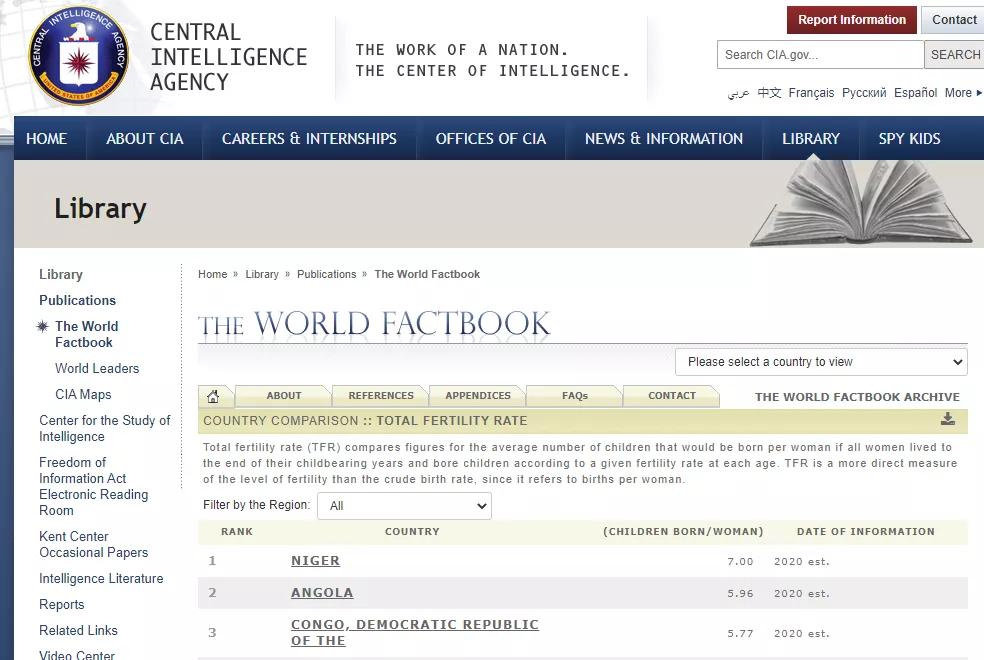Screen dimensions: 984x660
Task: Switch site language to Русский
Action: tap(864, 93)
